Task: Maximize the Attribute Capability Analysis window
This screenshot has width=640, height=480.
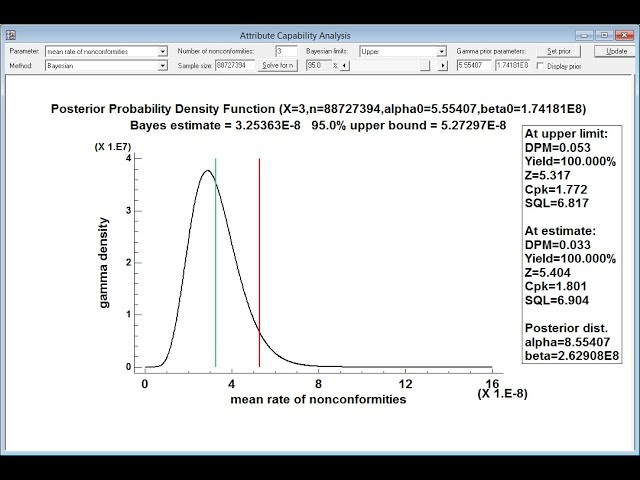Action: [604, 36]
